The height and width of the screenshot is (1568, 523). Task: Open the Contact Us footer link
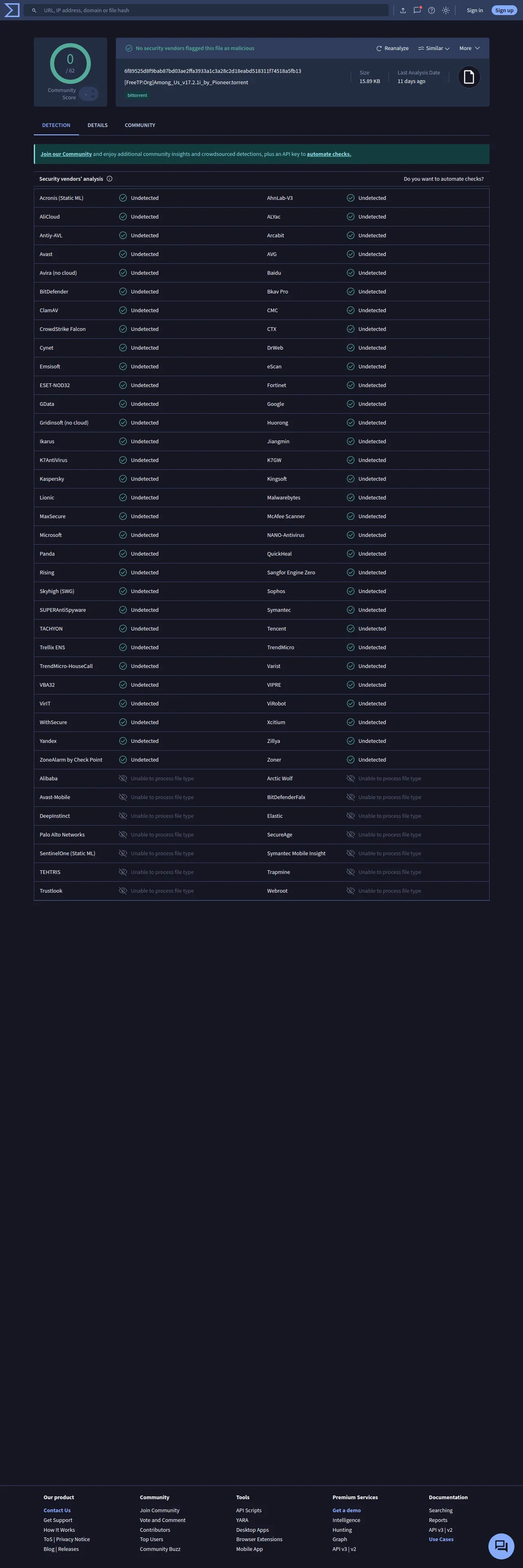(57, 1510)
